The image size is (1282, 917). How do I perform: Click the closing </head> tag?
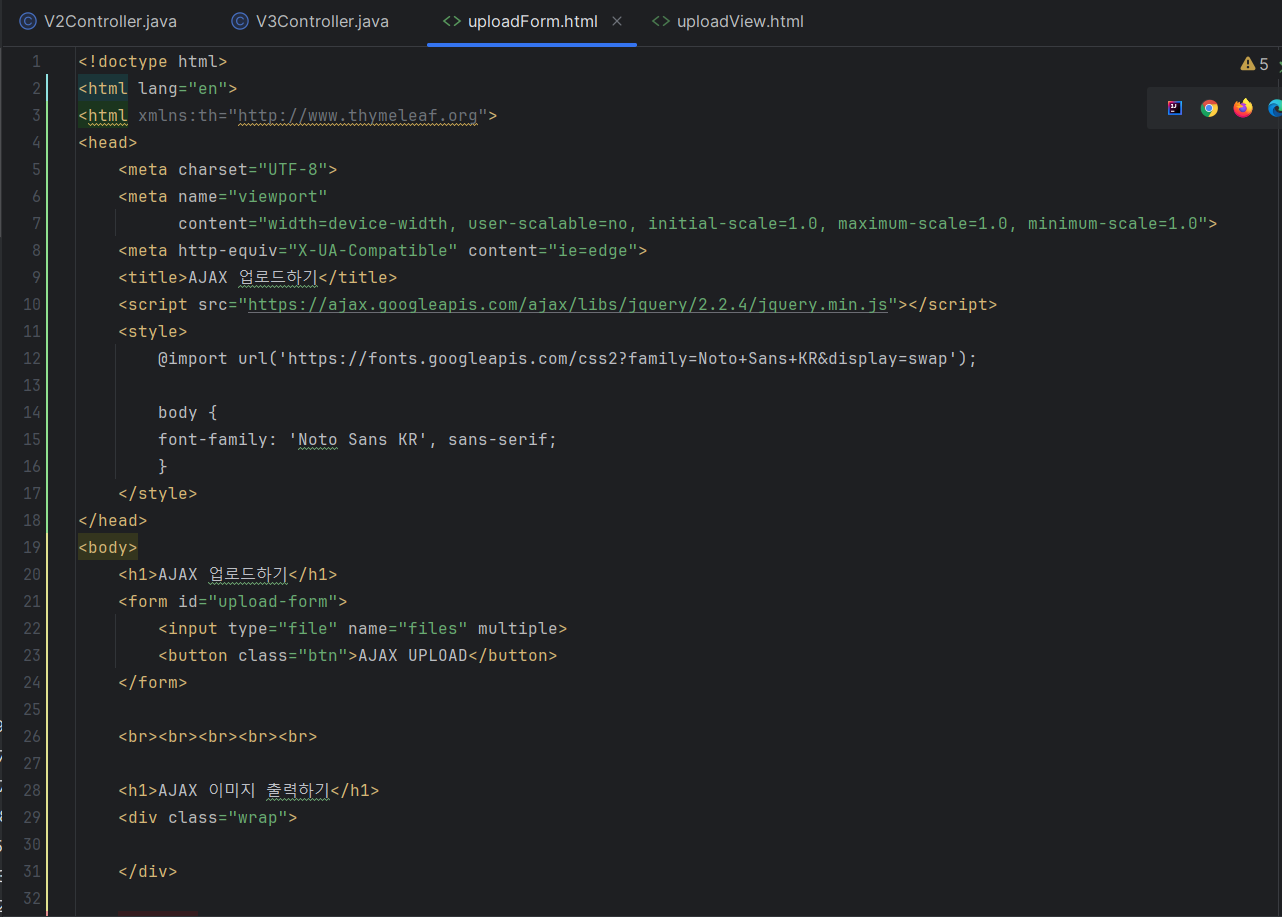(x=113, y=521)
